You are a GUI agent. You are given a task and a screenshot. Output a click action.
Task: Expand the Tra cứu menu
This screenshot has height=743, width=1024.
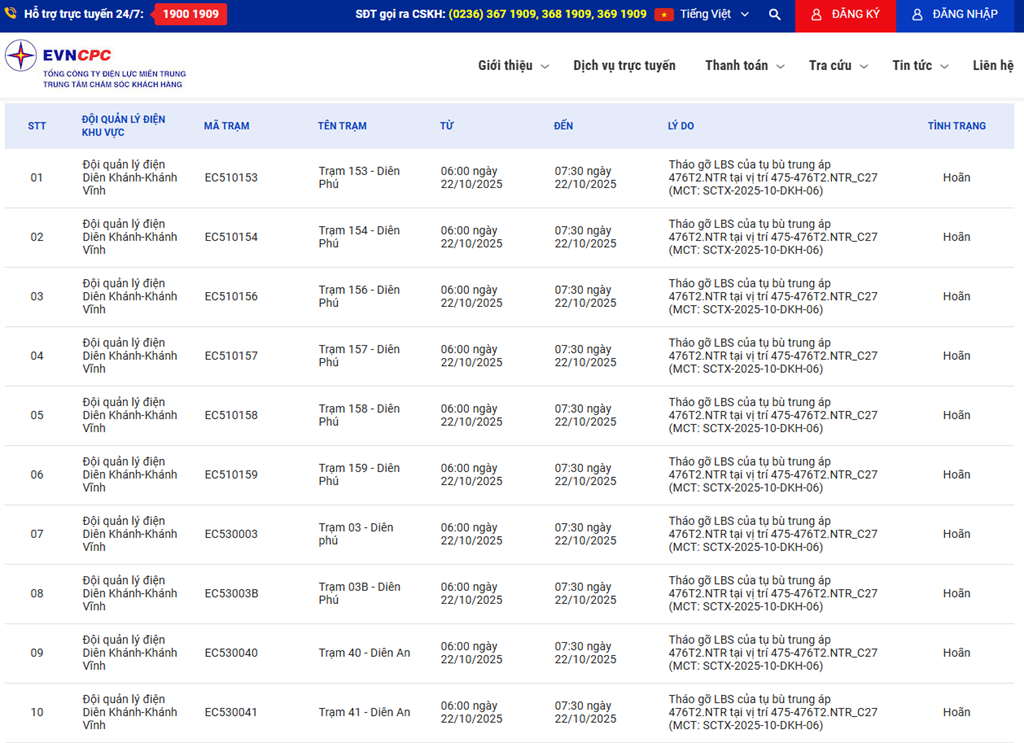(x=838, y=66)
